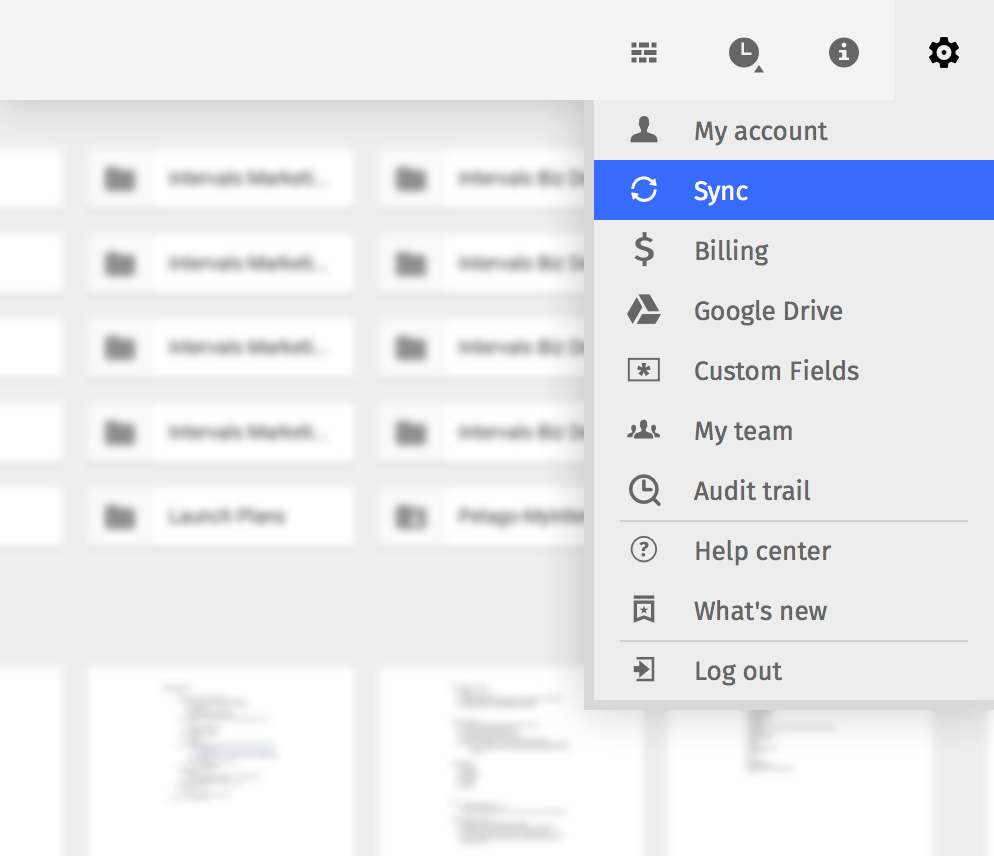
Task: Open the blurred Launch Plans folder
Action: click(x=221, y=516)
